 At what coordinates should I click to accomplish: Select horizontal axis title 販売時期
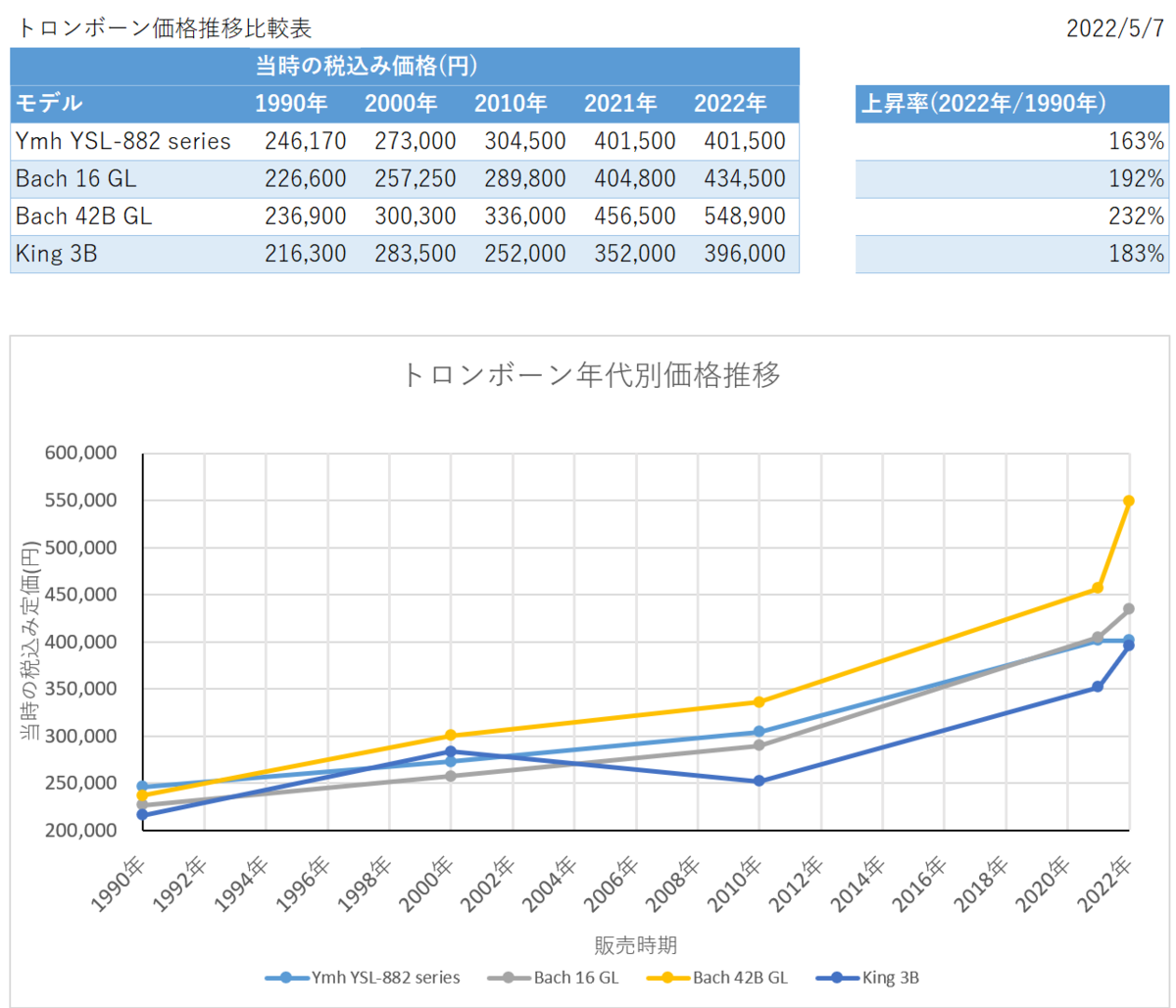click(x=636, y=945)
